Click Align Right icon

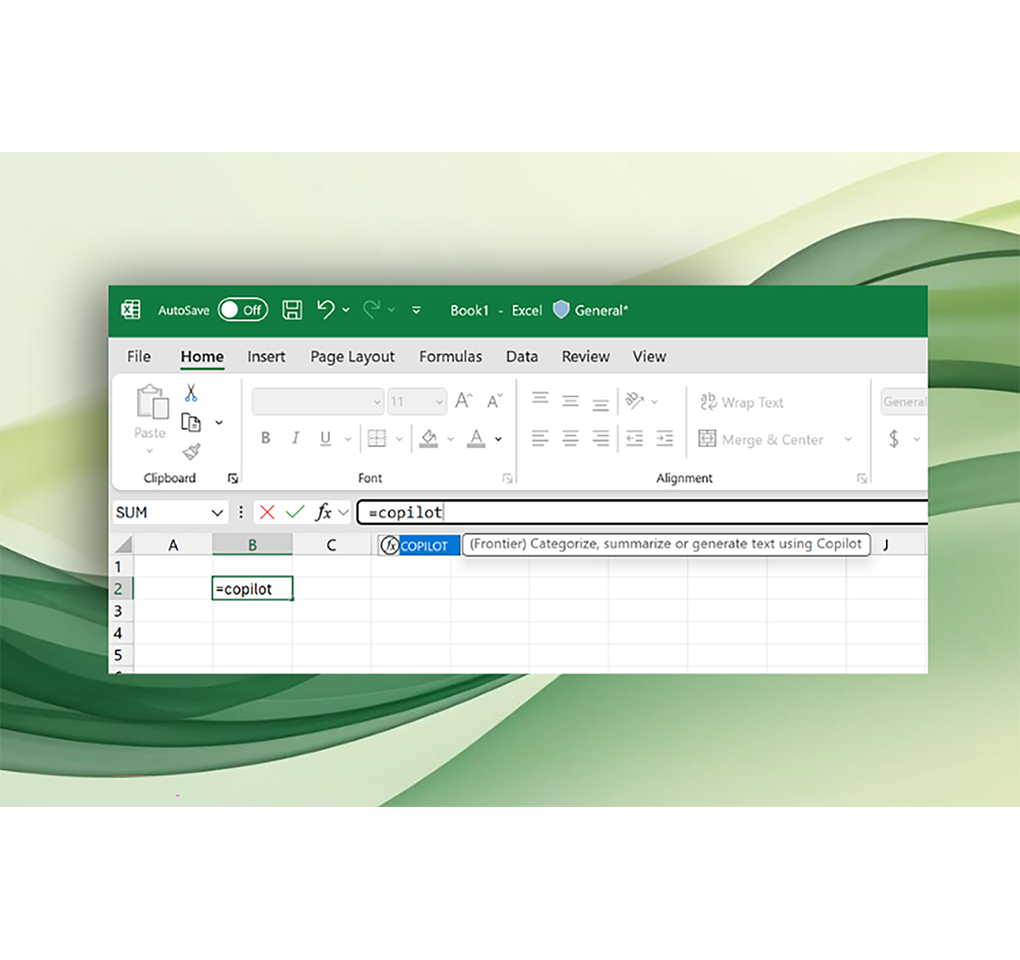600,438
